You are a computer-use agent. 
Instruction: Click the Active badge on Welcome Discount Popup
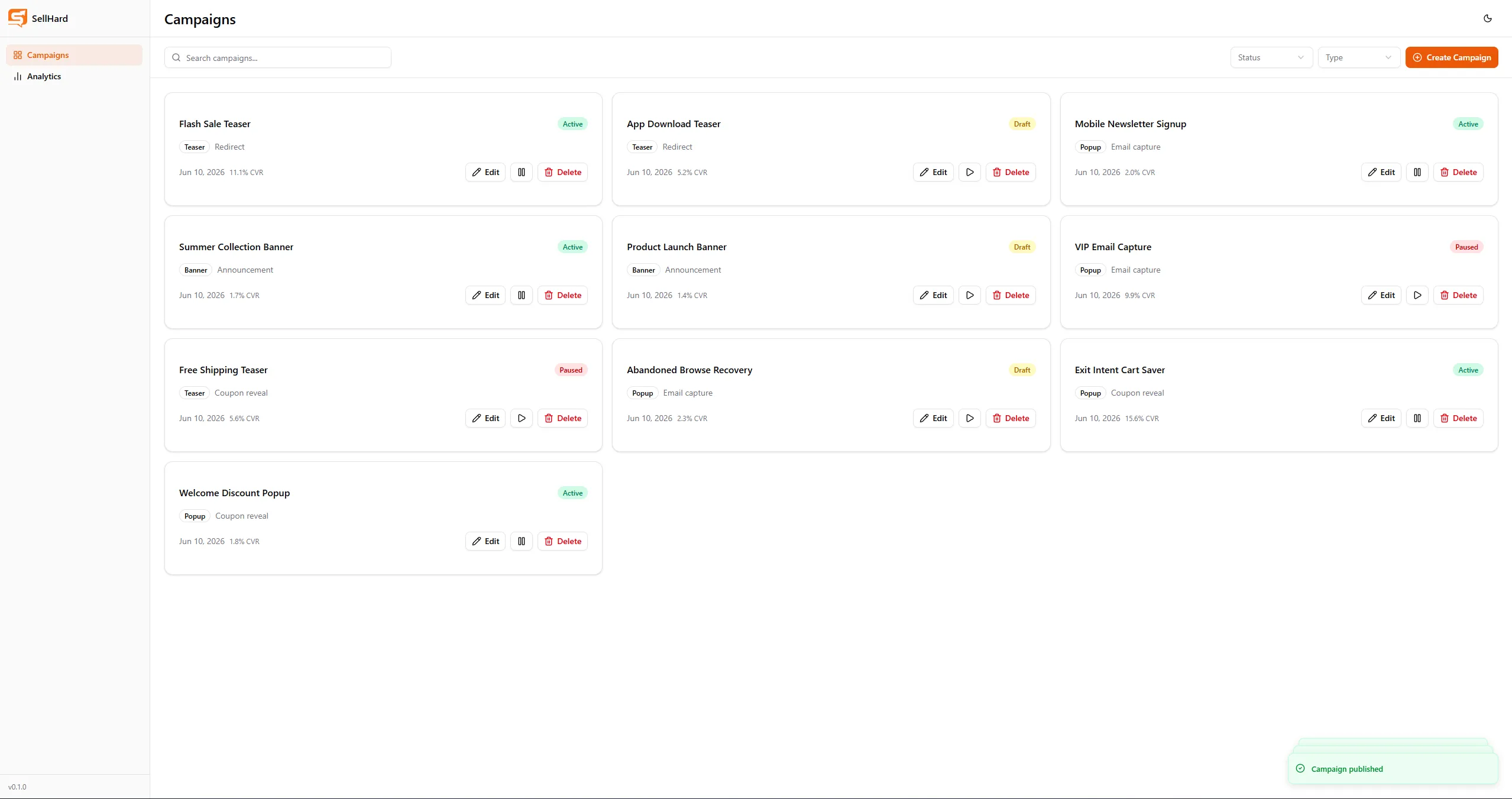coord(572,493)
